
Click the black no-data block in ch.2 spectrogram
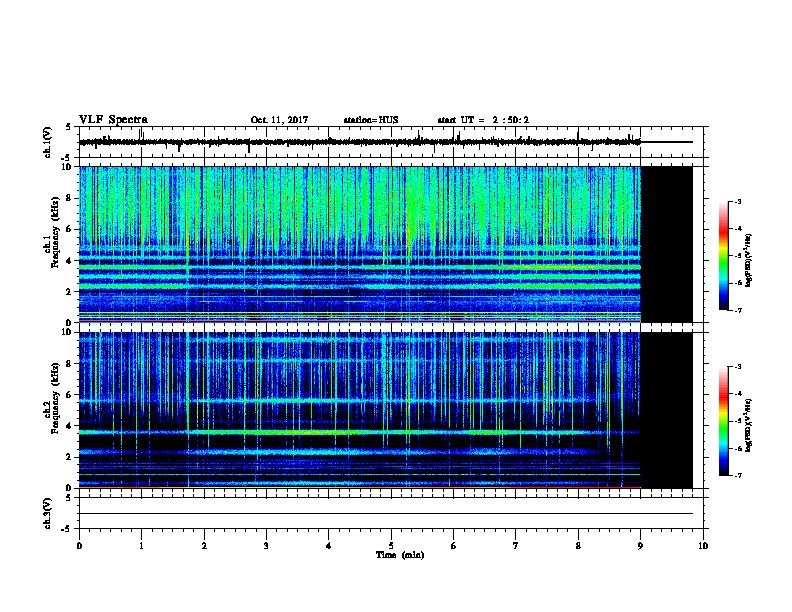667,410
